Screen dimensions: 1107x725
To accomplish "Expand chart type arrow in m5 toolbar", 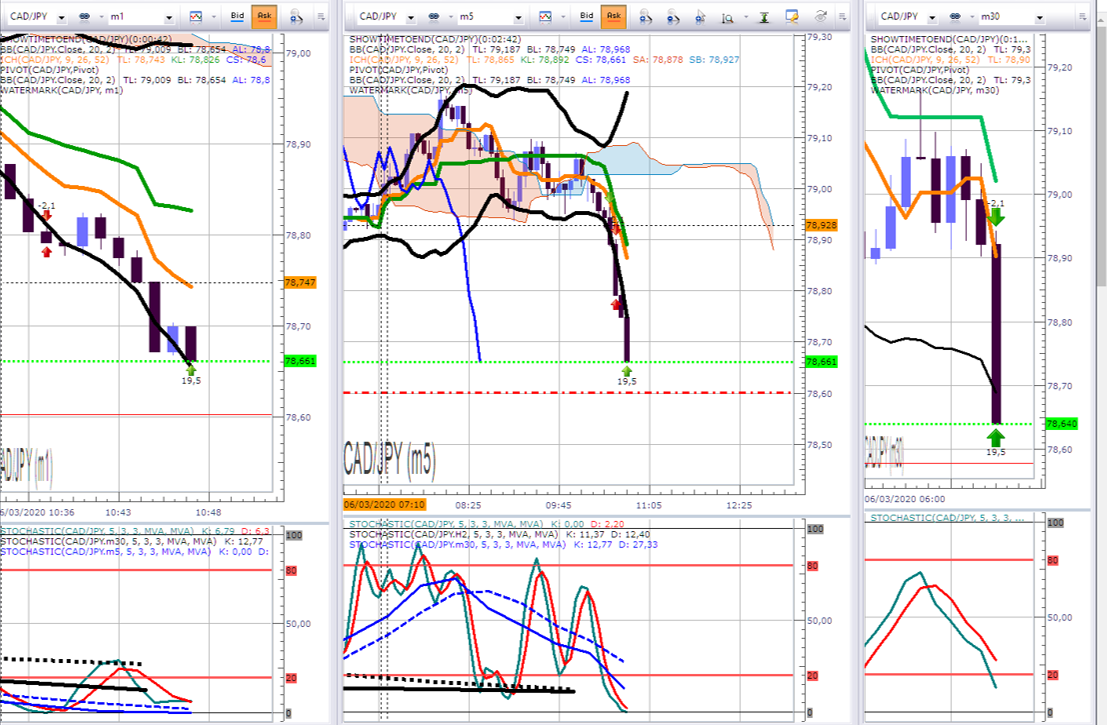I will [x=563, y=16].
